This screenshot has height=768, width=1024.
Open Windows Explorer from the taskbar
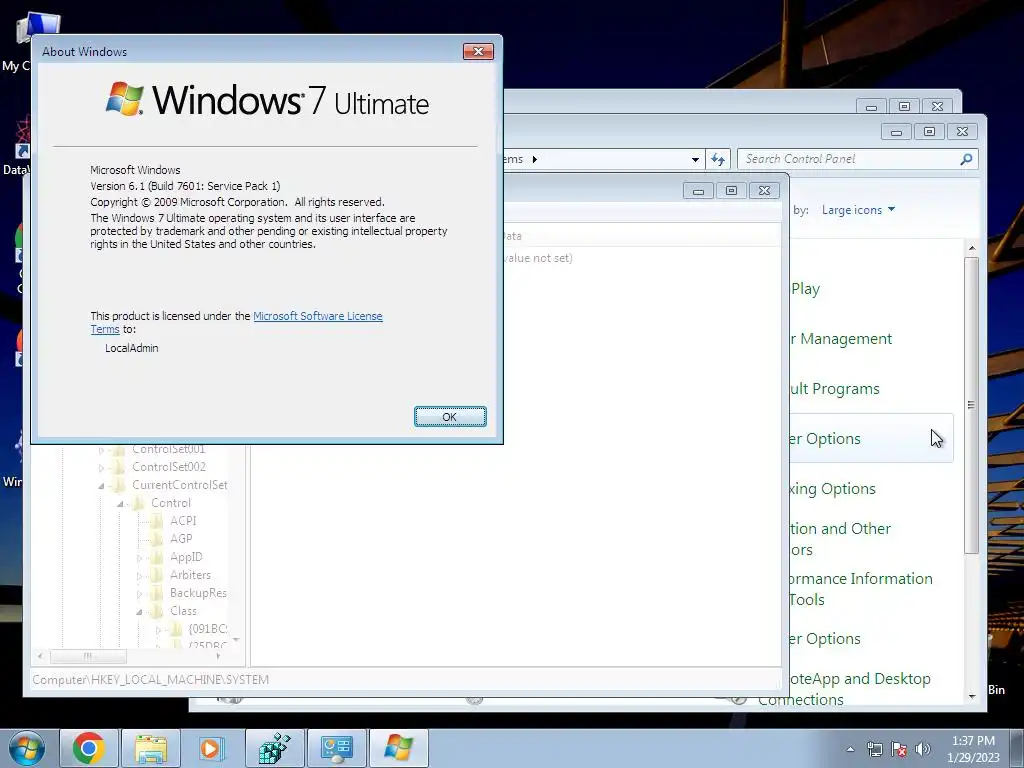(x=151, y=748)
